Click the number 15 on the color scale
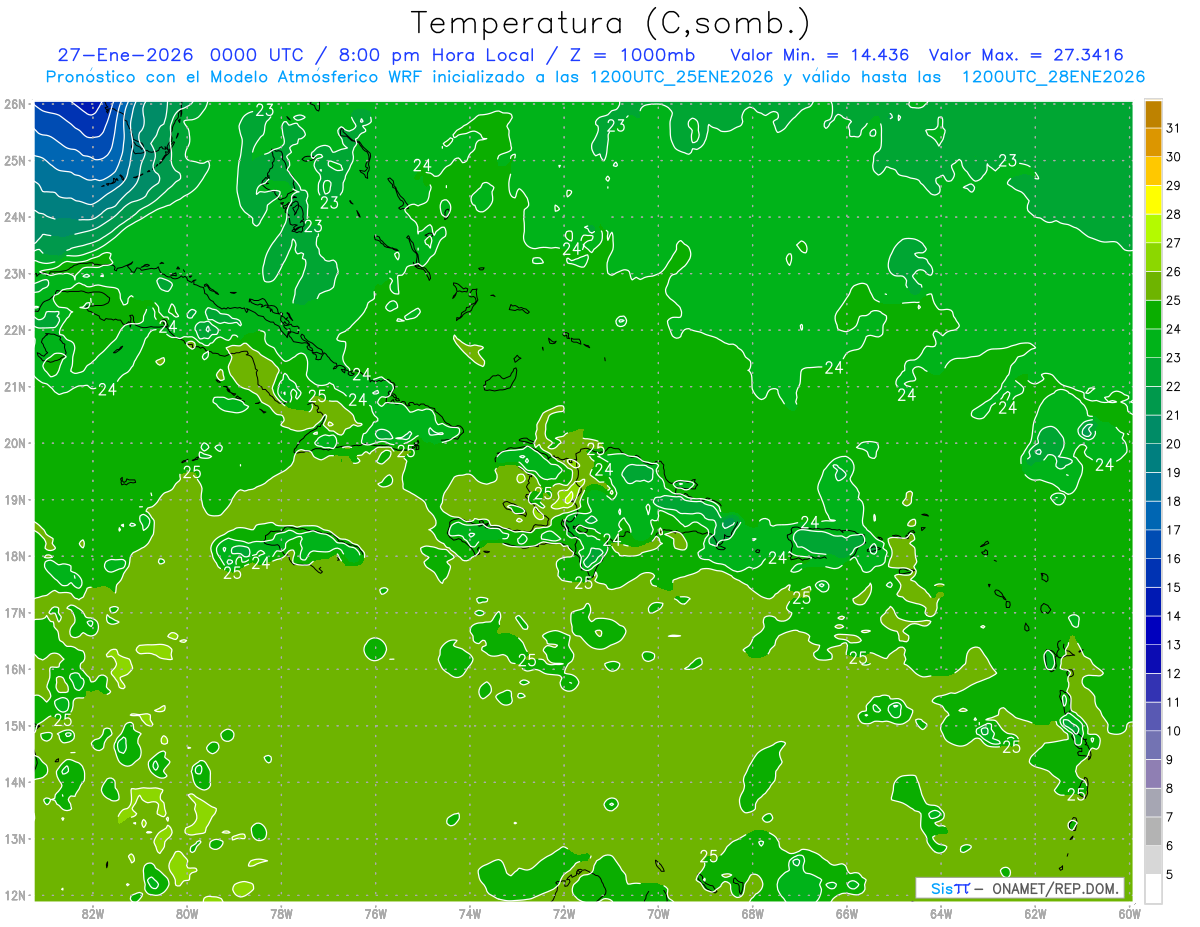 point(1173,587)
